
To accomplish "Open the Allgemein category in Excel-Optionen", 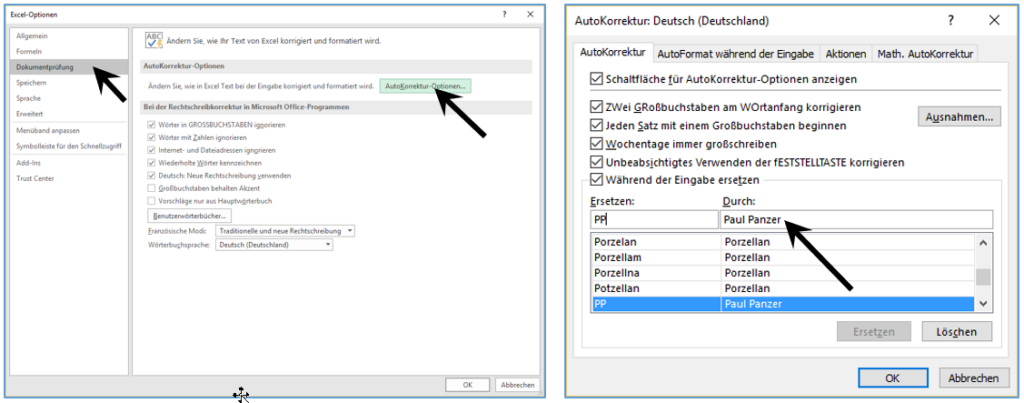I will point(32,35).
